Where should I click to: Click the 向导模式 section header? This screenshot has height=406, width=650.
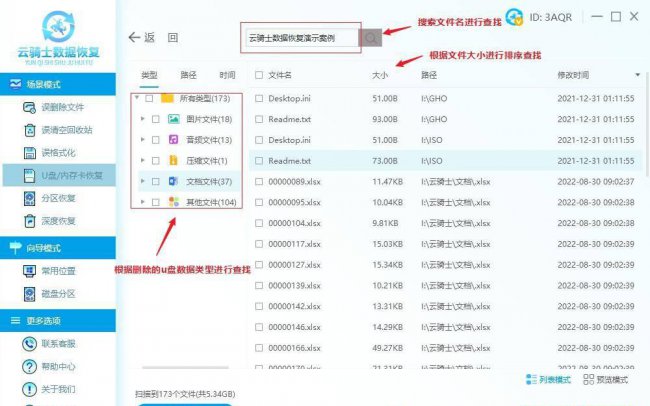[x=58, y=248]
